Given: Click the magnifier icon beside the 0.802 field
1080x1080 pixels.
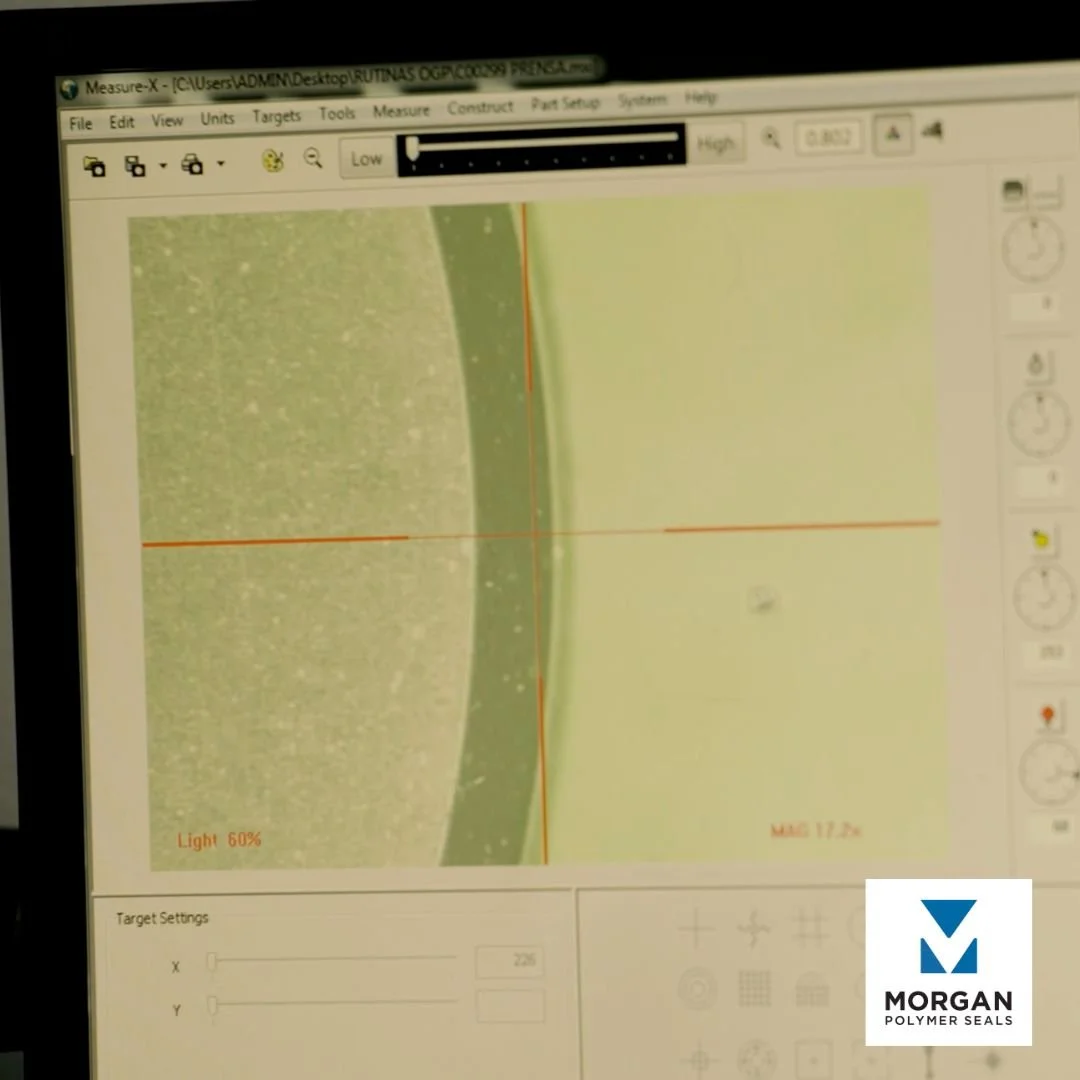Looking at the screenshot, I should (x=771, y=139).
